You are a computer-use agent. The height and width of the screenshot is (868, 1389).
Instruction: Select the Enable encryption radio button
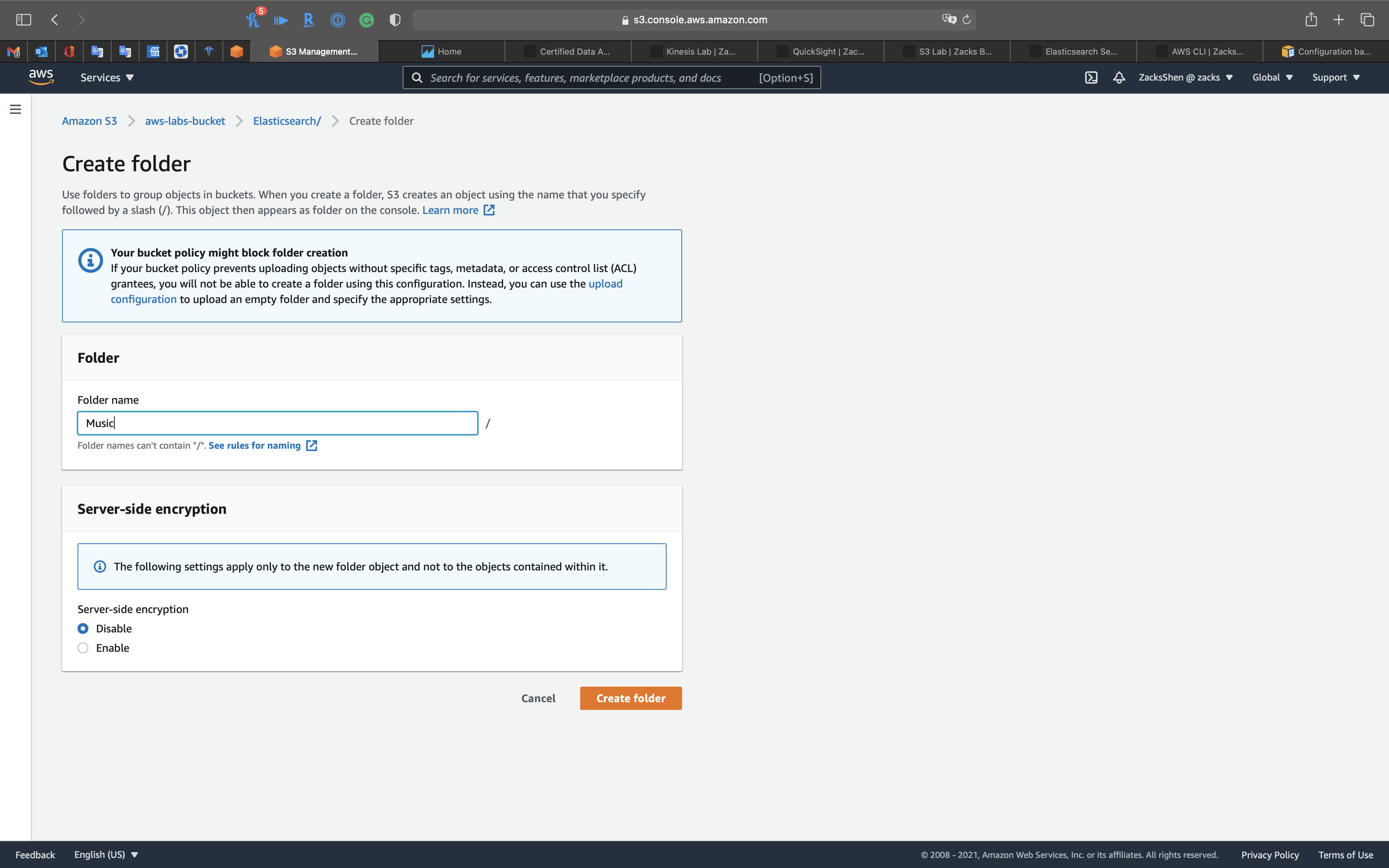click(83, 648)
